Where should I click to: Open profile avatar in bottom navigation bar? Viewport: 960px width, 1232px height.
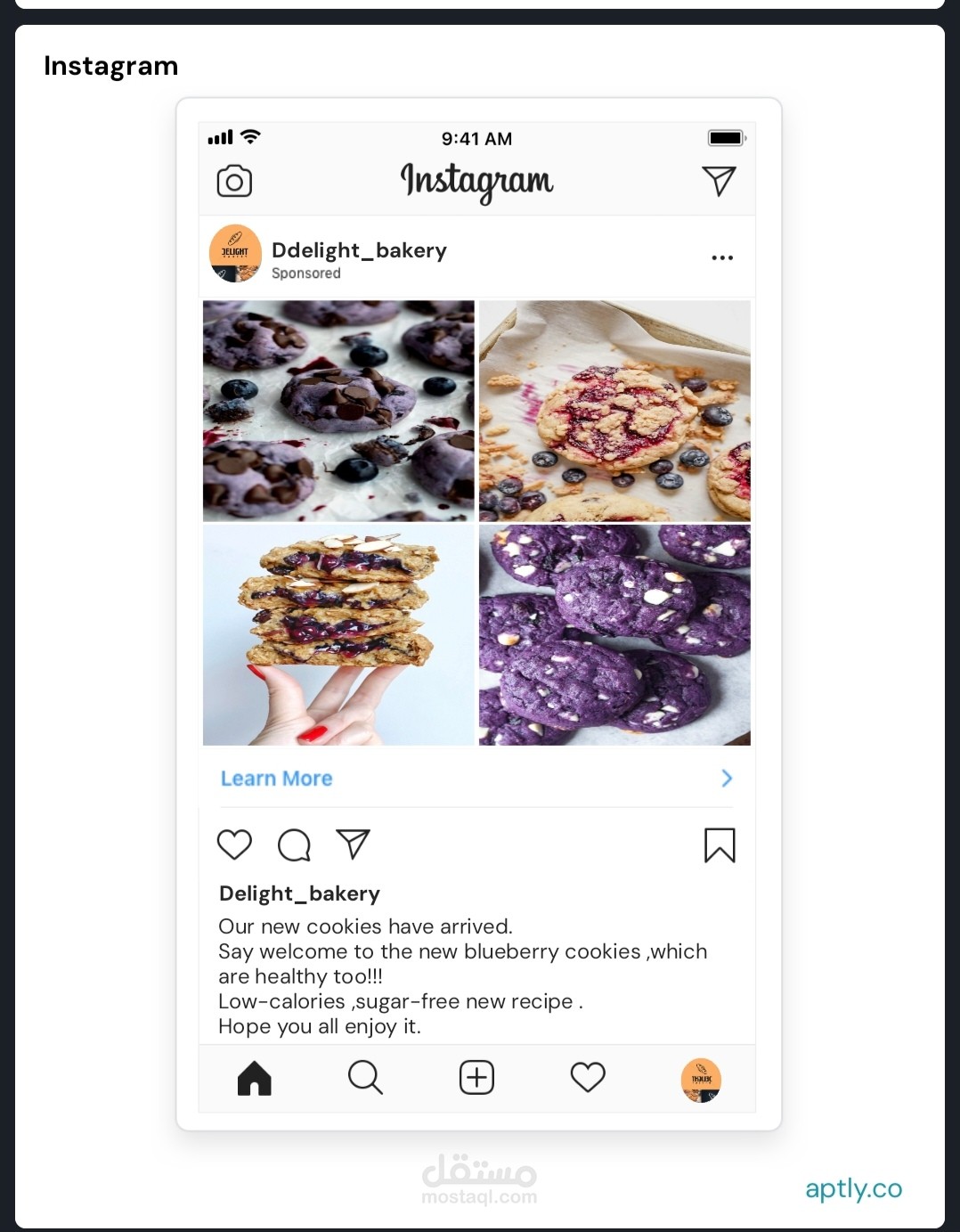click(x=701, y=1080)
